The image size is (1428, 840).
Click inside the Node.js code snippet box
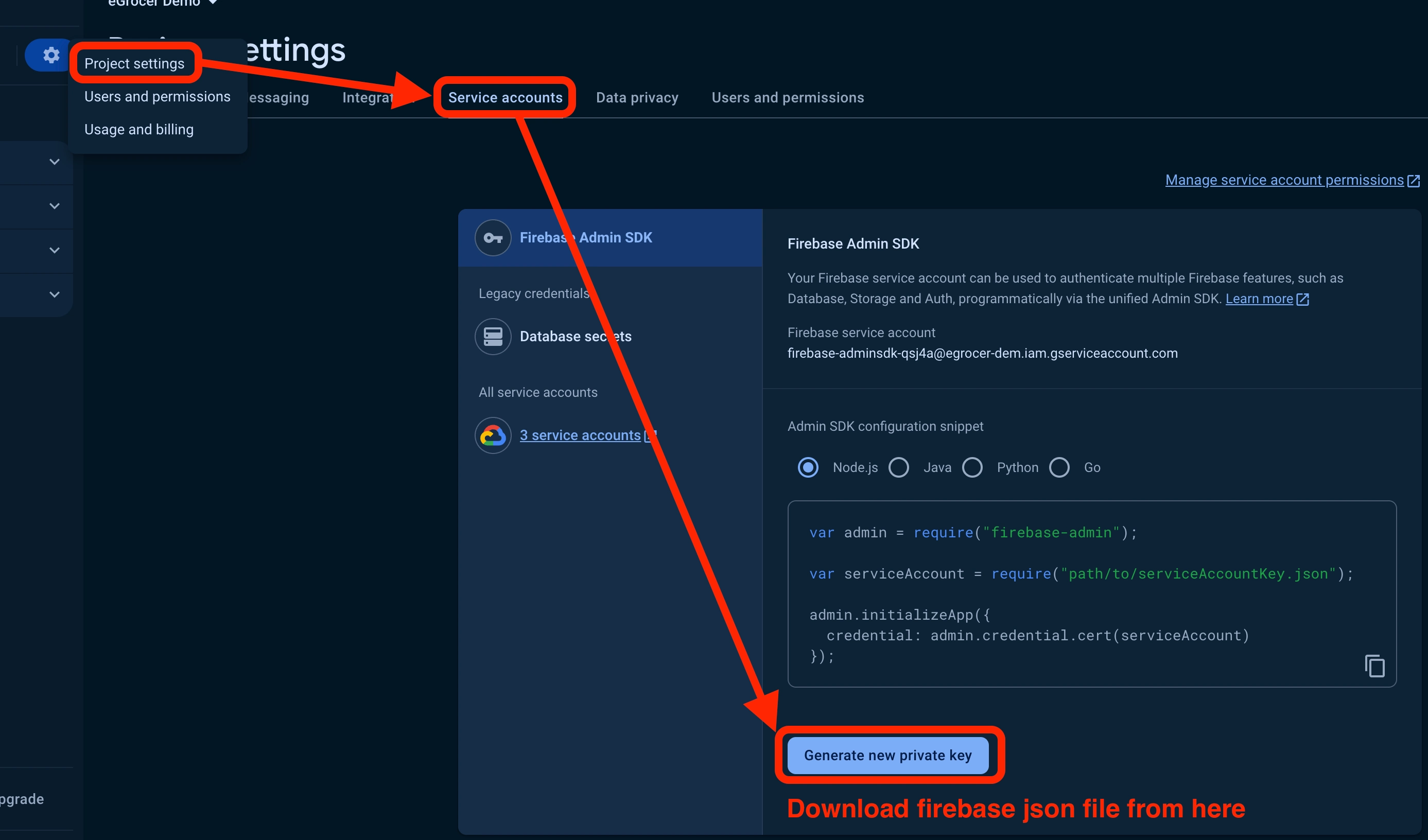point(1091,593)
